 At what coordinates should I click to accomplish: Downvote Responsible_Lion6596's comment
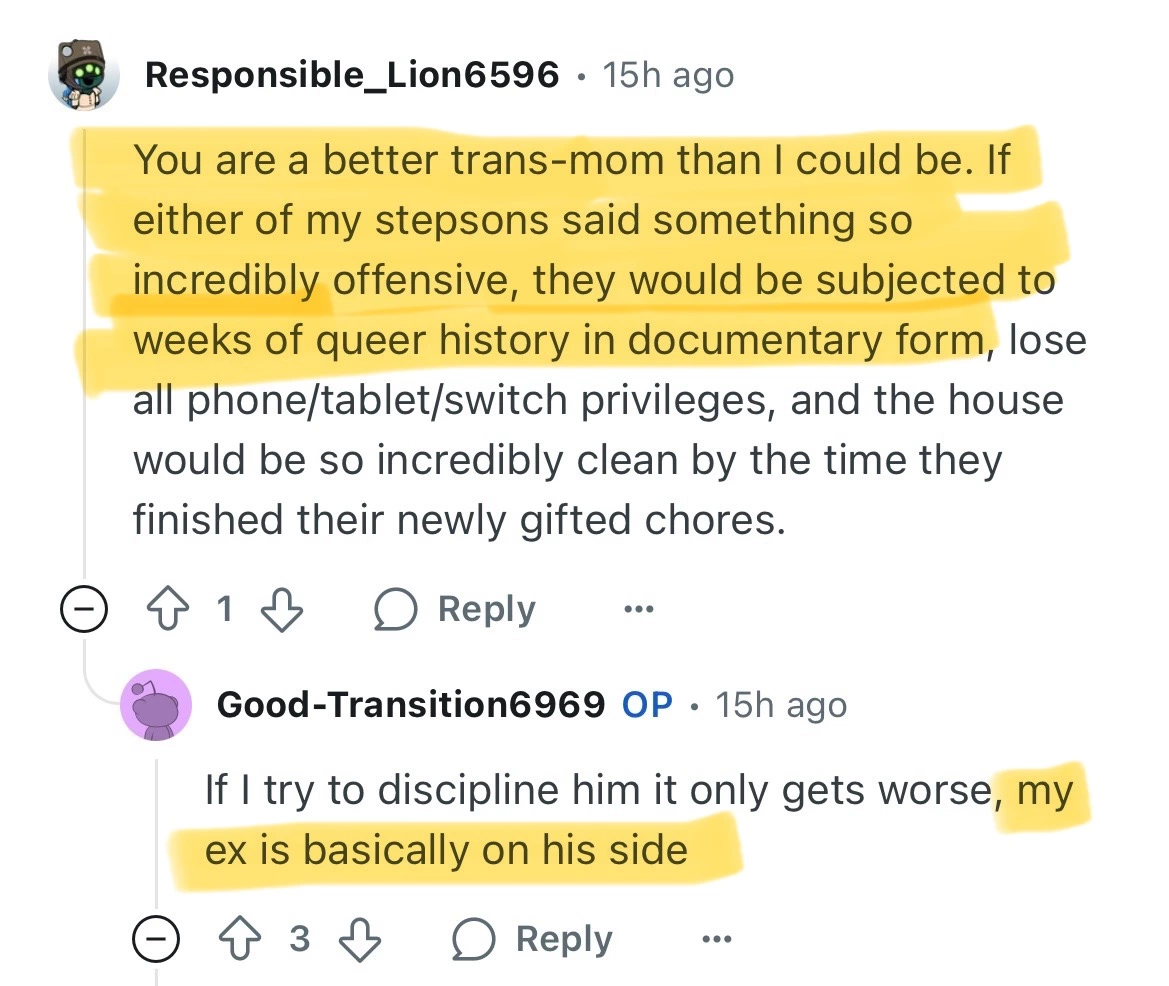click(283, 610)
